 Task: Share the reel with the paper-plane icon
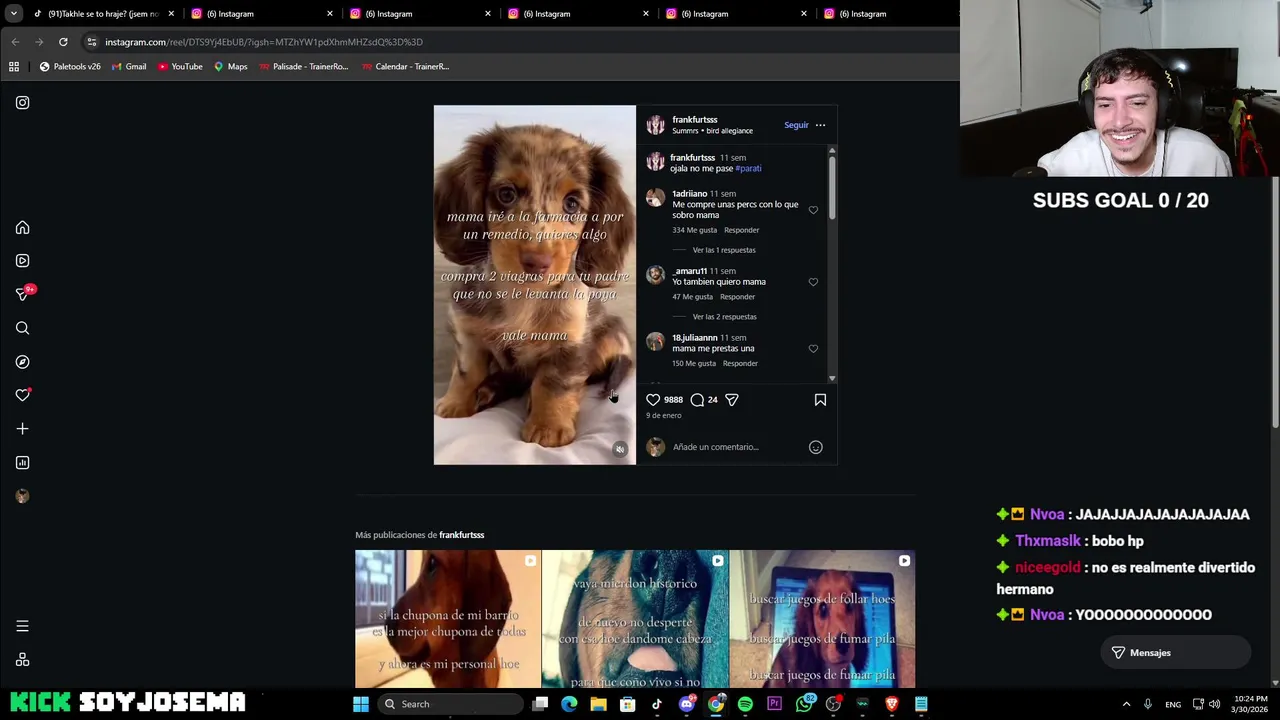[732, 400]
